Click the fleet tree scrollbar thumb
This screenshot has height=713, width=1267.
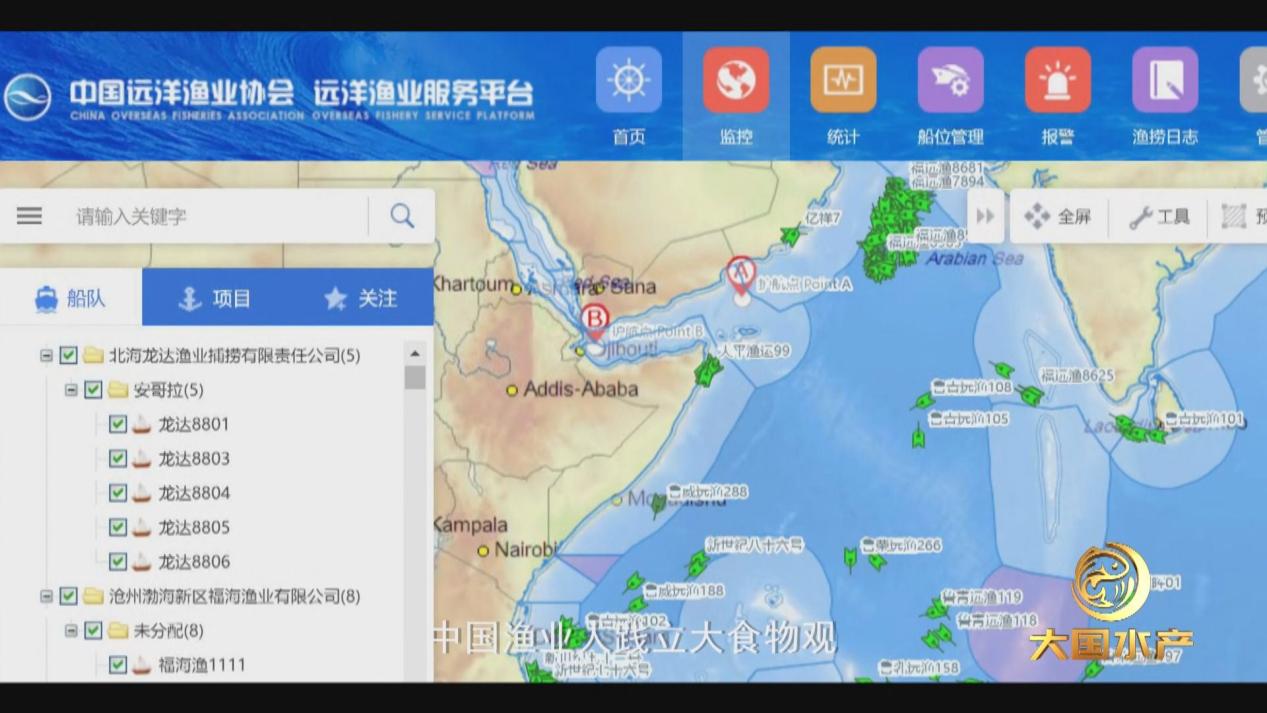(415, 377)
